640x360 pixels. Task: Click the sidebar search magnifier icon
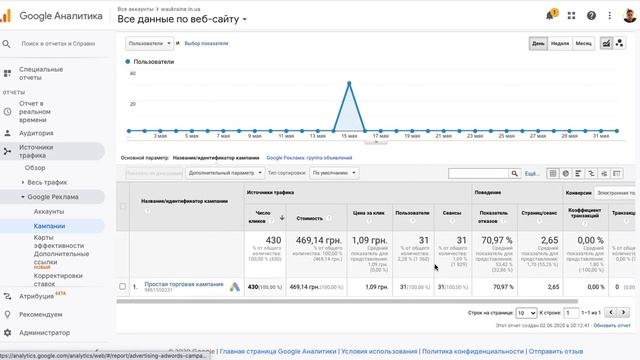point(6,43)
